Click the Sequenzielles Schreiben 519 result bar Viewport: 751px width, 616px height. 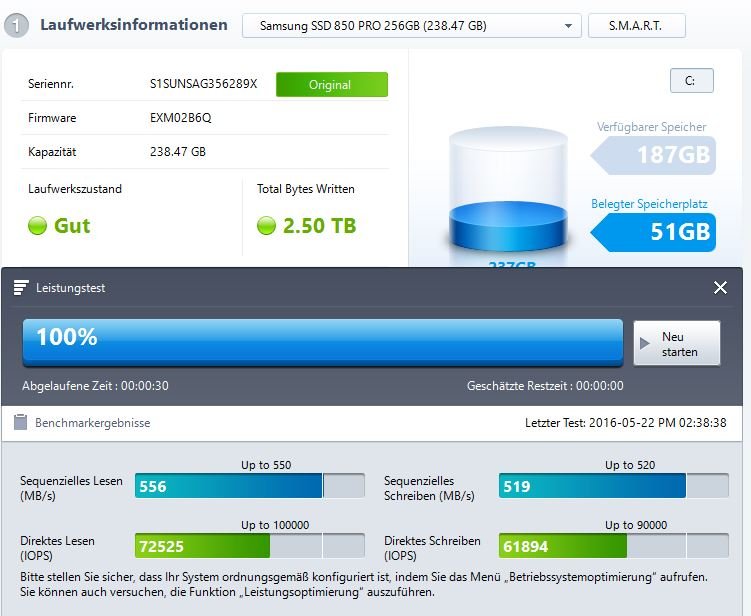(x=614, y=486)
